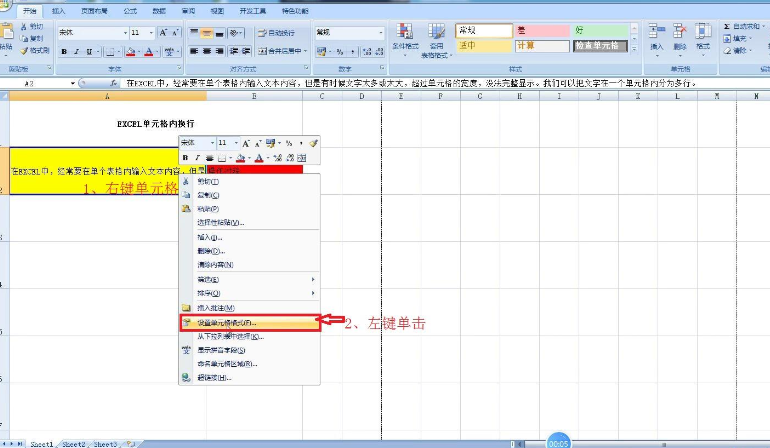Click Decrease Decimal icon in ribbon

coord(379,52)
